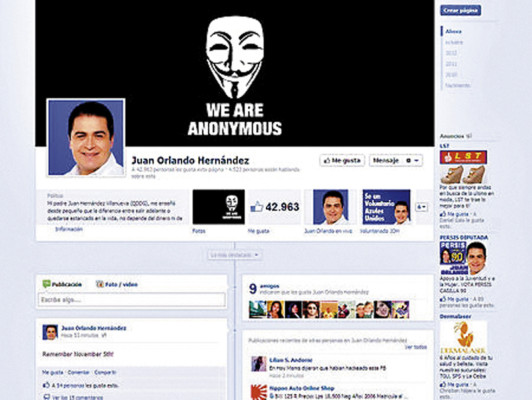The height and width of the screenshot is (400, 532).
Task: Click the Mensaje button
Action: [386, 160]
